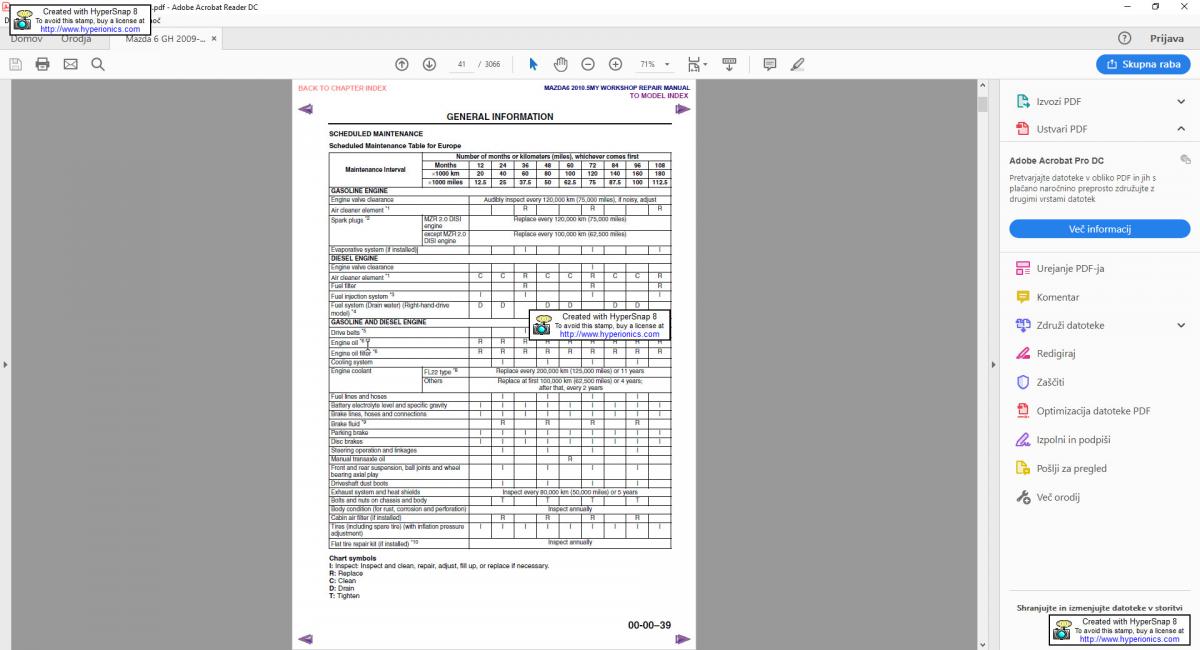Click the Chart symbols heading
Image resolution: width=1200 pixels, height=650 pixels.
(x=353, y=558)
